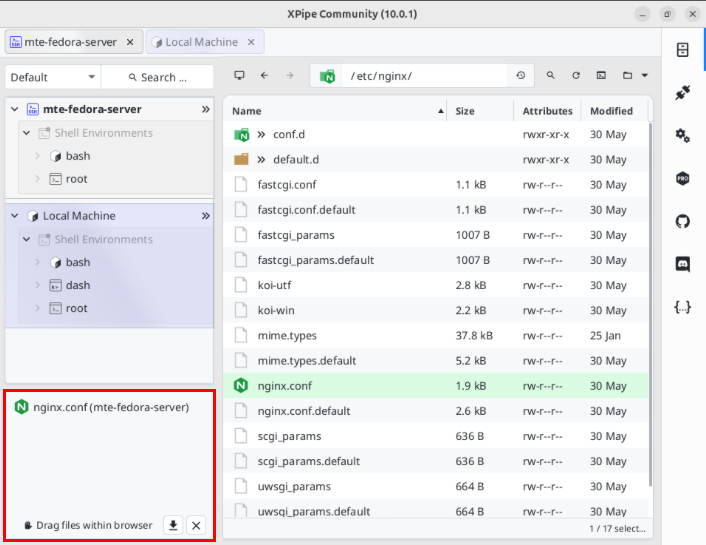Open double chevron on Local Machine row
This screenshot has height=545, width=706.
click(206, 216)
